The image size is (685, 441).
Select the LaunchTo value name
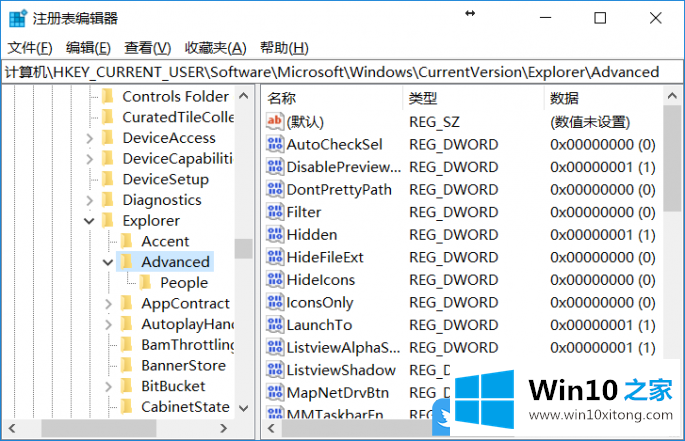click(x=319, y=325)
